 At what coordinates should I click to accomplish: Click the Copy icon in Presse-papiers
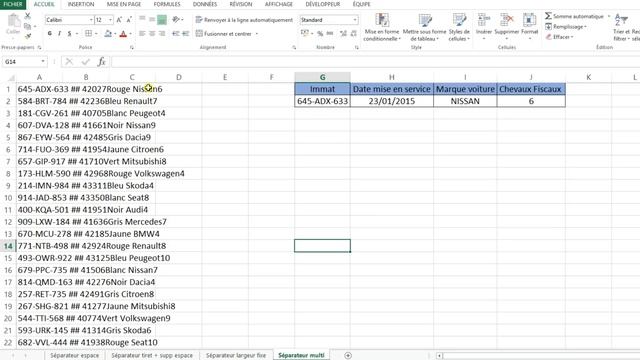27,26
